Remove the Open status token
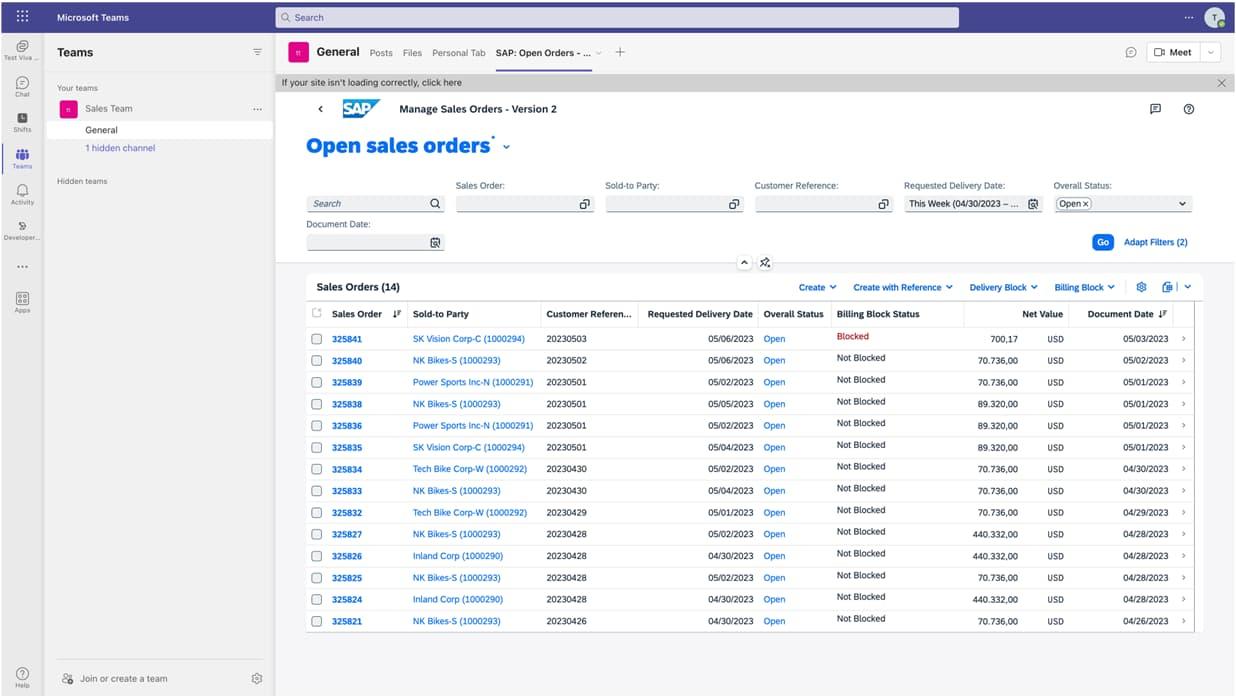This screenshot has height=697, width=1236. 1086,204
